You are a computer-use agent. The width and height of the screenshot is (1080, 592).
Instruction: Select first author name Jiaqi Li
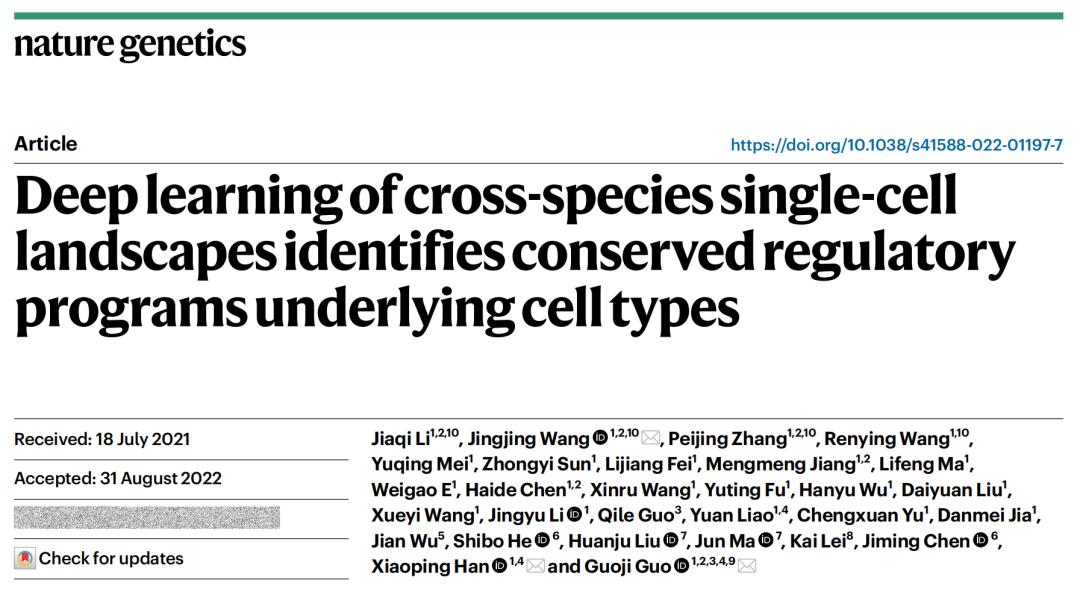[399, 439]
